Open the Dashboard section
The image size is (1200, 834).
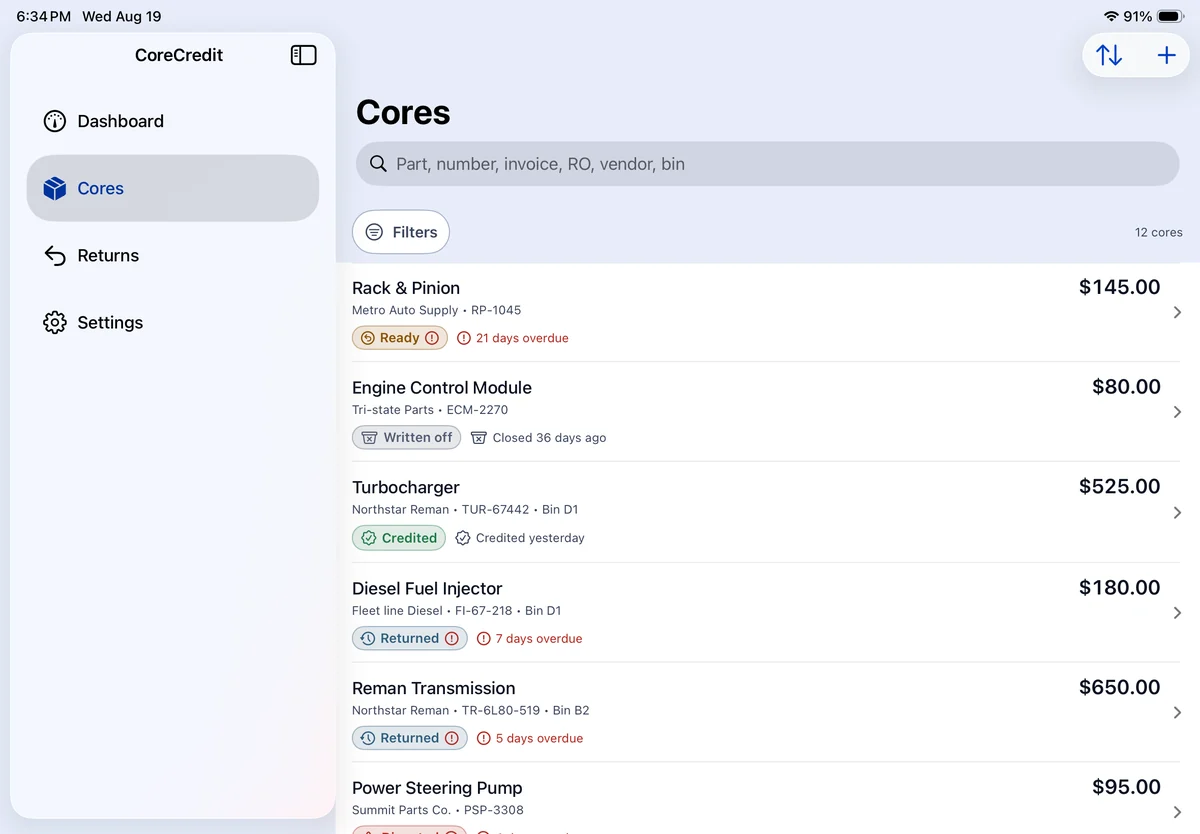pyautogui.click(x=173, y=121)
